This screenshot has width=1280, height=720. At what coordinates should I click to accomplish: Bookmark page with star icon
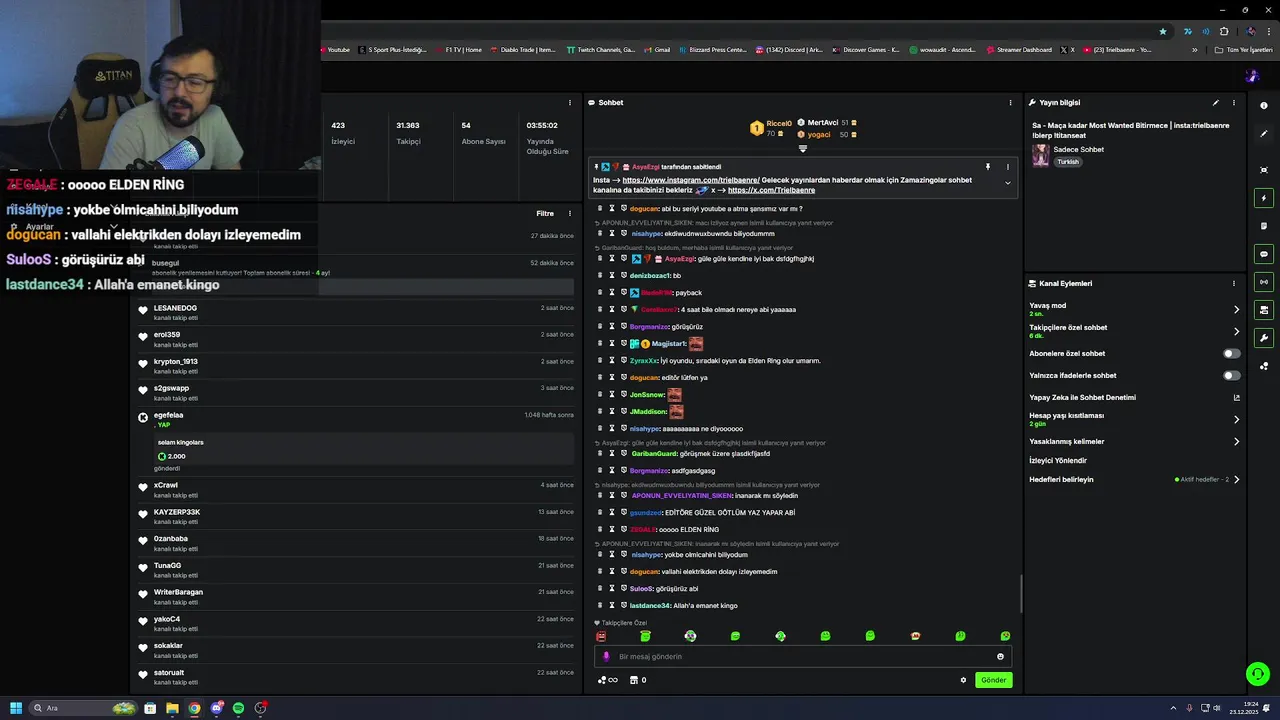[1162, 31]
